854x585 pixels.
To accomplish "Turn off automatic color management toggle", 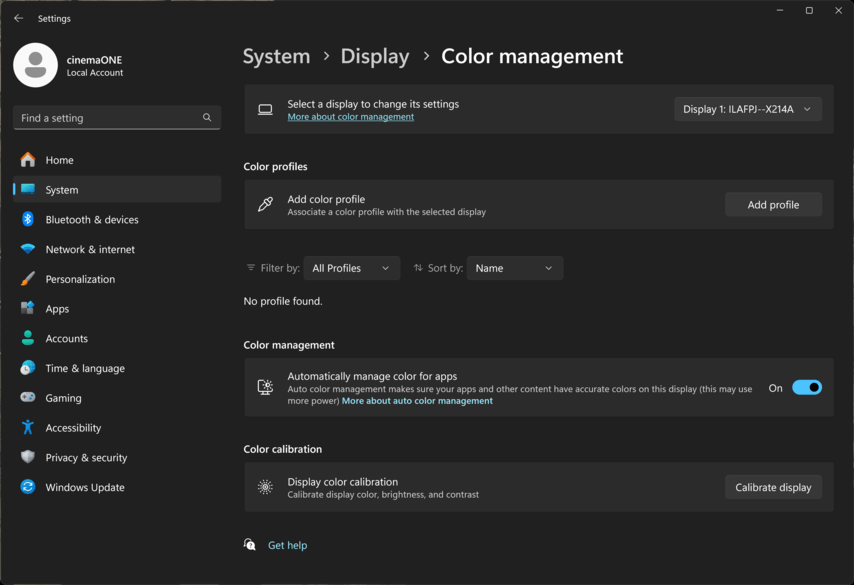I will click(x=806, y=388).
